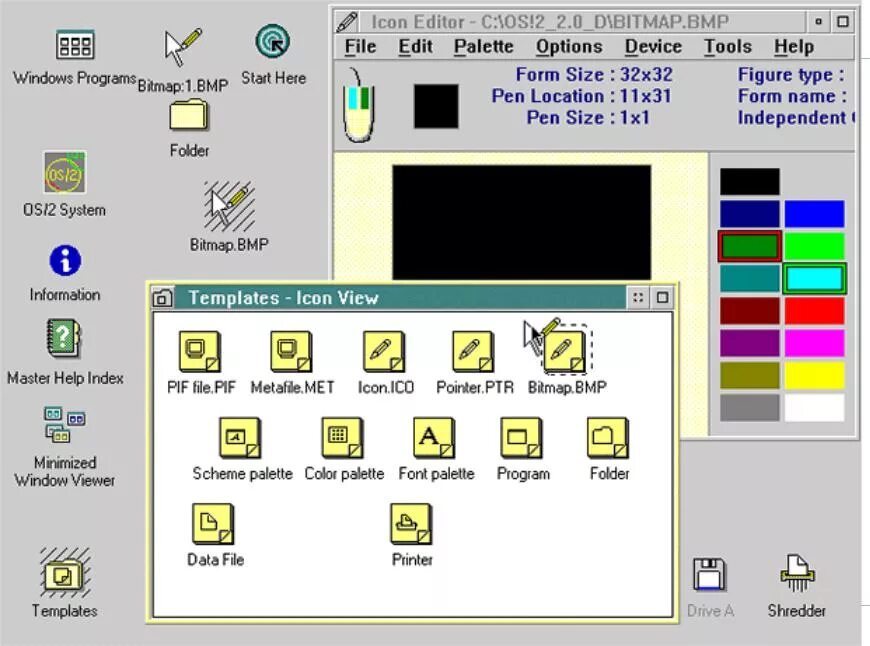Click the Printer template icon
This screenshot has height=646, width=870.
coord(411,524)
